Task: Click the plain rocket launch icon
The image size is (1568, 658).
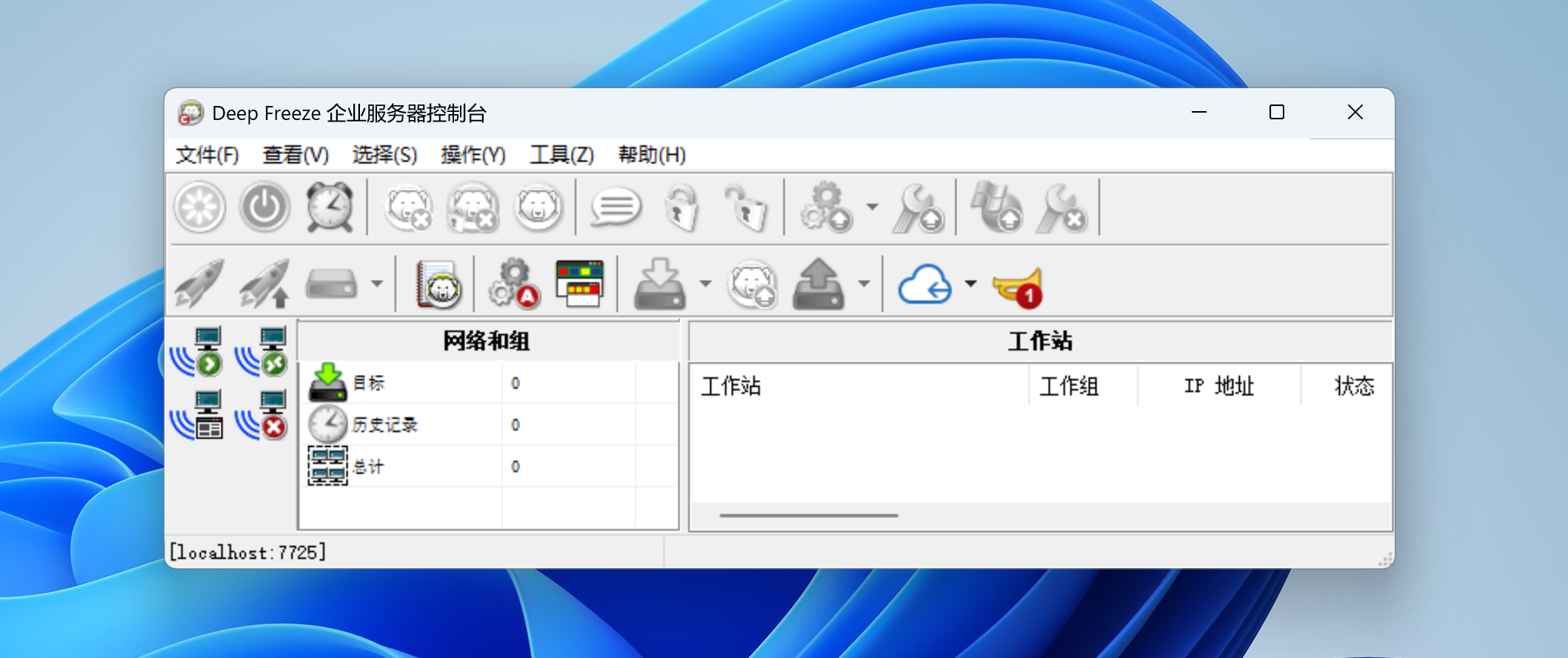Action: tap(199, 283)
